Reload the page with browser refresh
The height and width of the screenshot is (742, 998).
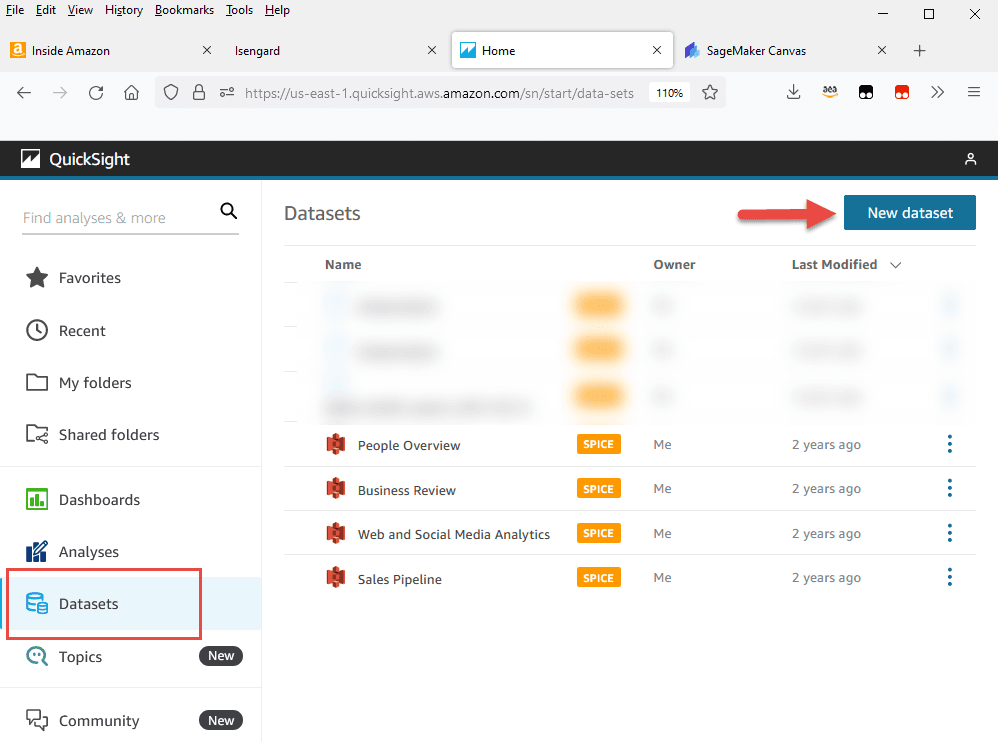(96, 93)
